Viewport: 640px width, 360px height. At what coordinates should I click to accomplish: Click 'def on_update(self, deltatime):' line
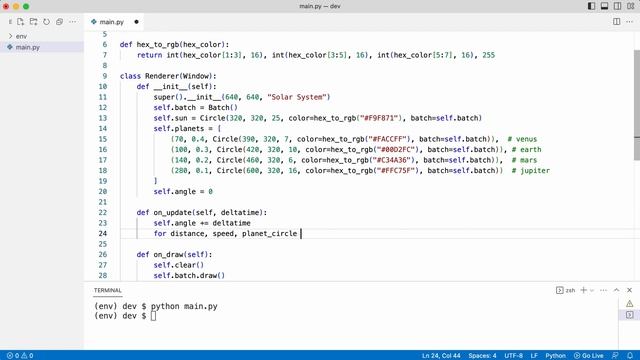click(x=202, y=213)
